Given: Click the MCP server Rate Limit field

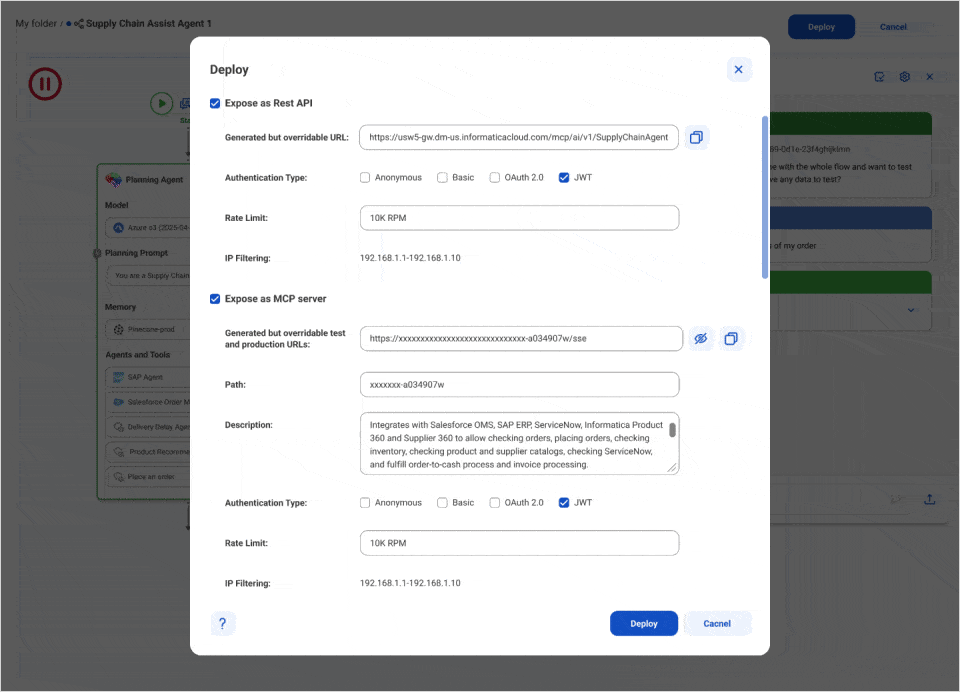Looking at the screenshot, I should point(519,543).
